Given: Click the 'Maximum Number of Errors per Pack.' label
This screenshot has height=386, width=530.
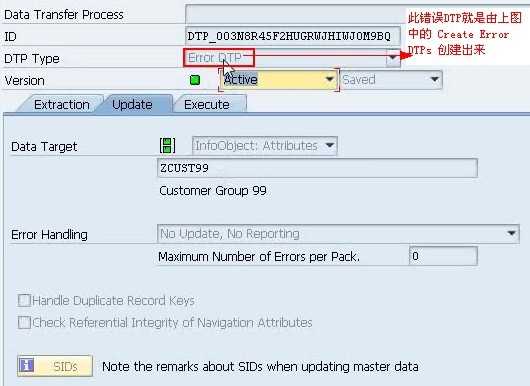Looking at the screenshot, I should point(259,257).
